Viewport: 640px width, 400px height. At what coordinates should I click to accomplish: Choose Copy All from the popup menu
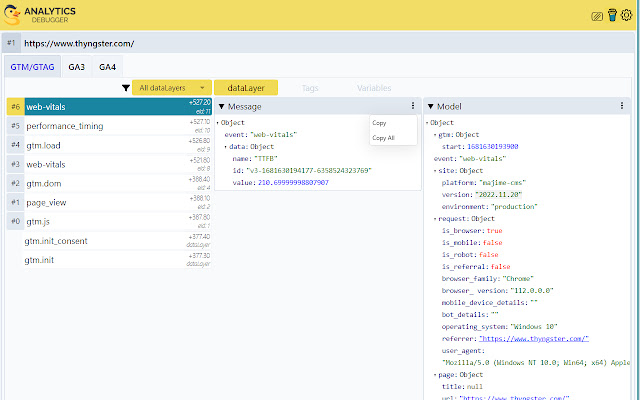point(383,138)
